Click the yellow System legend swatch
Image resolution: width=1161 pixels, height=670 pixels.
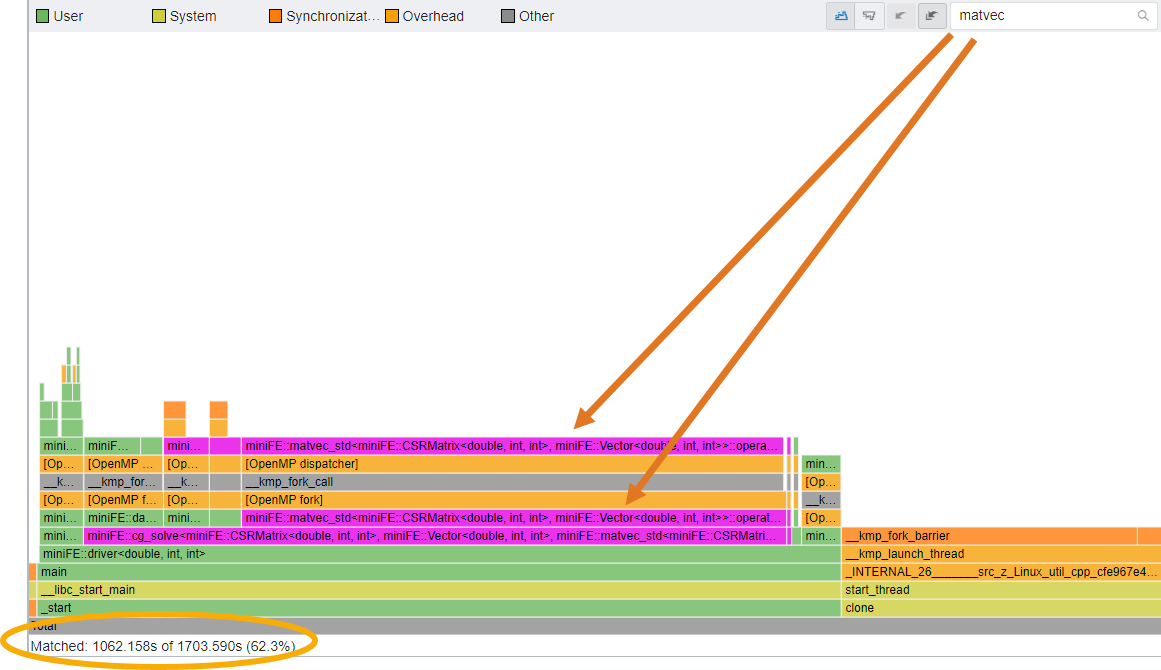[x=158, y=16]
